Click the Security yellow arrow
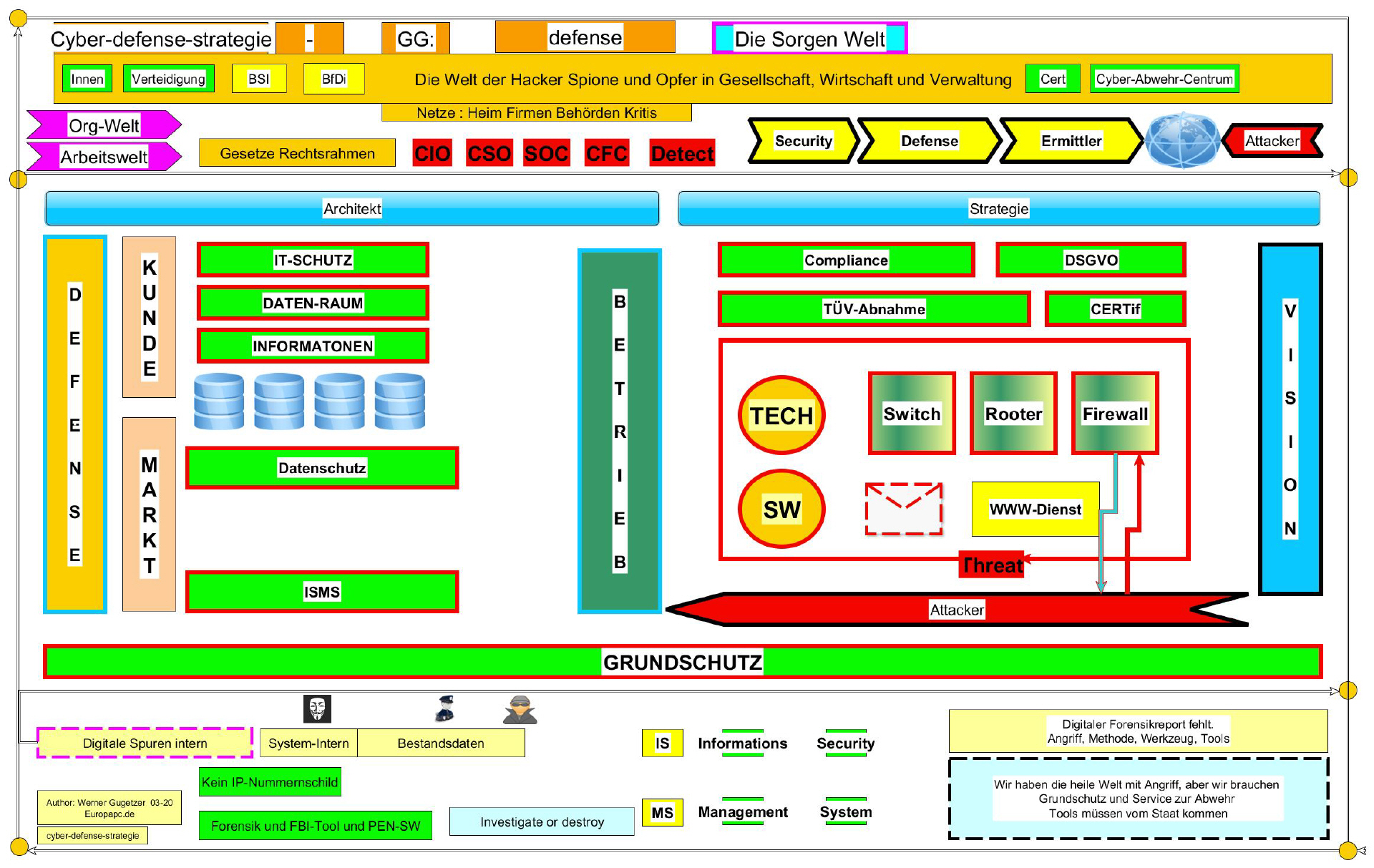This screenshot has width=1374, height=868. click(x=802, y=141)
